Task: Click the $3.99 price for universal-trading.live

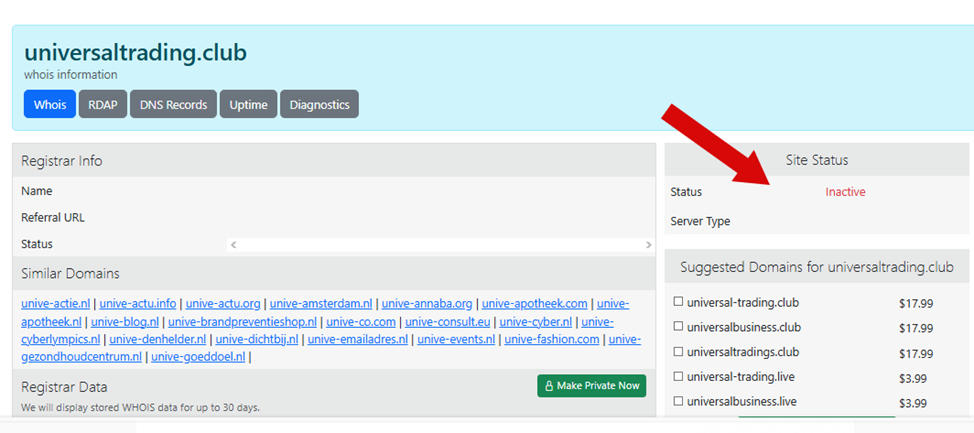Action: (x=913, y=378)
